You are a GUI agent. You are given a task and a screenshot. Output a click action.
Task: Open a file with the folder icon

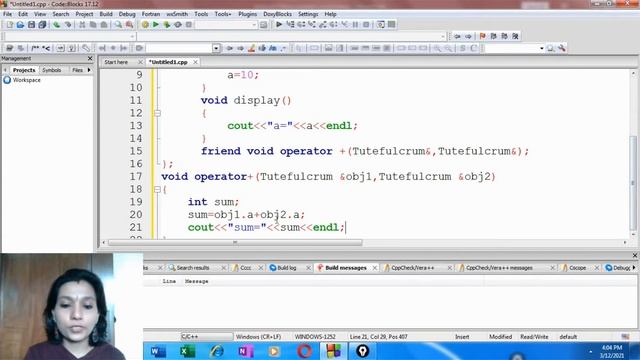20,25
